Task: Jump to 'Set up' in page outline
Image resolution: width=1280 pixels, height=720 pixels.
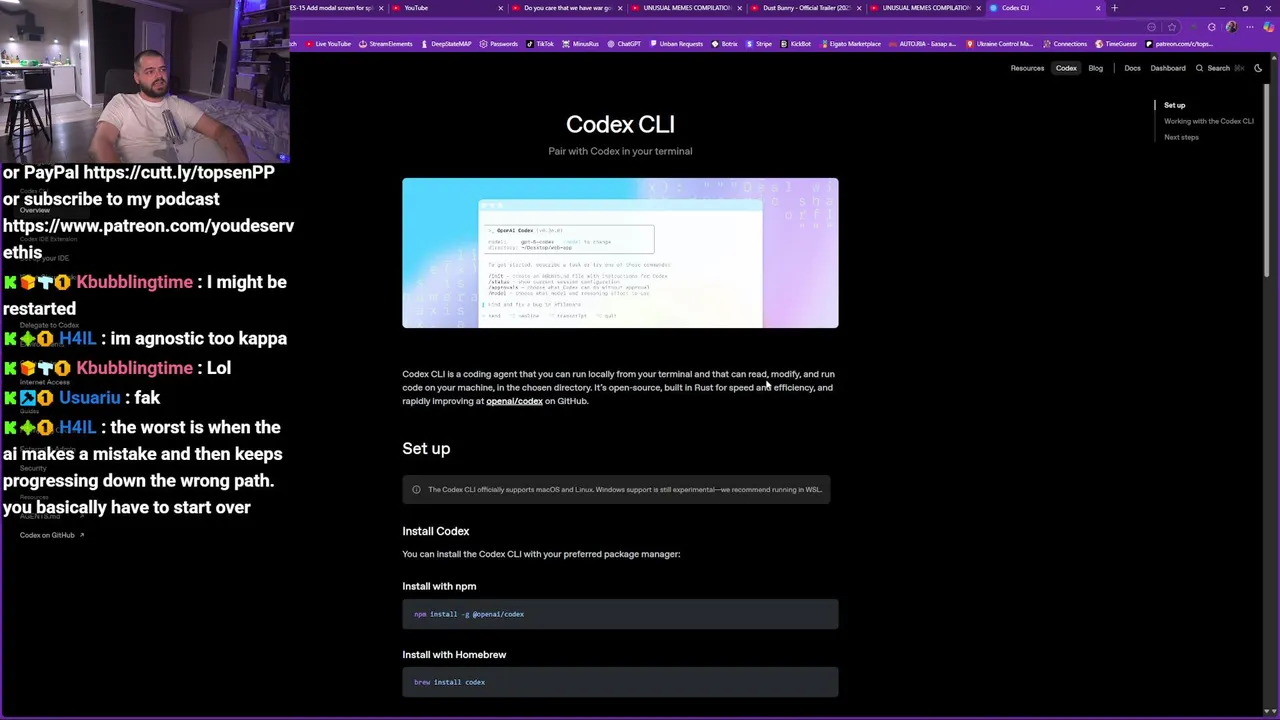Action: point(1174,105)
